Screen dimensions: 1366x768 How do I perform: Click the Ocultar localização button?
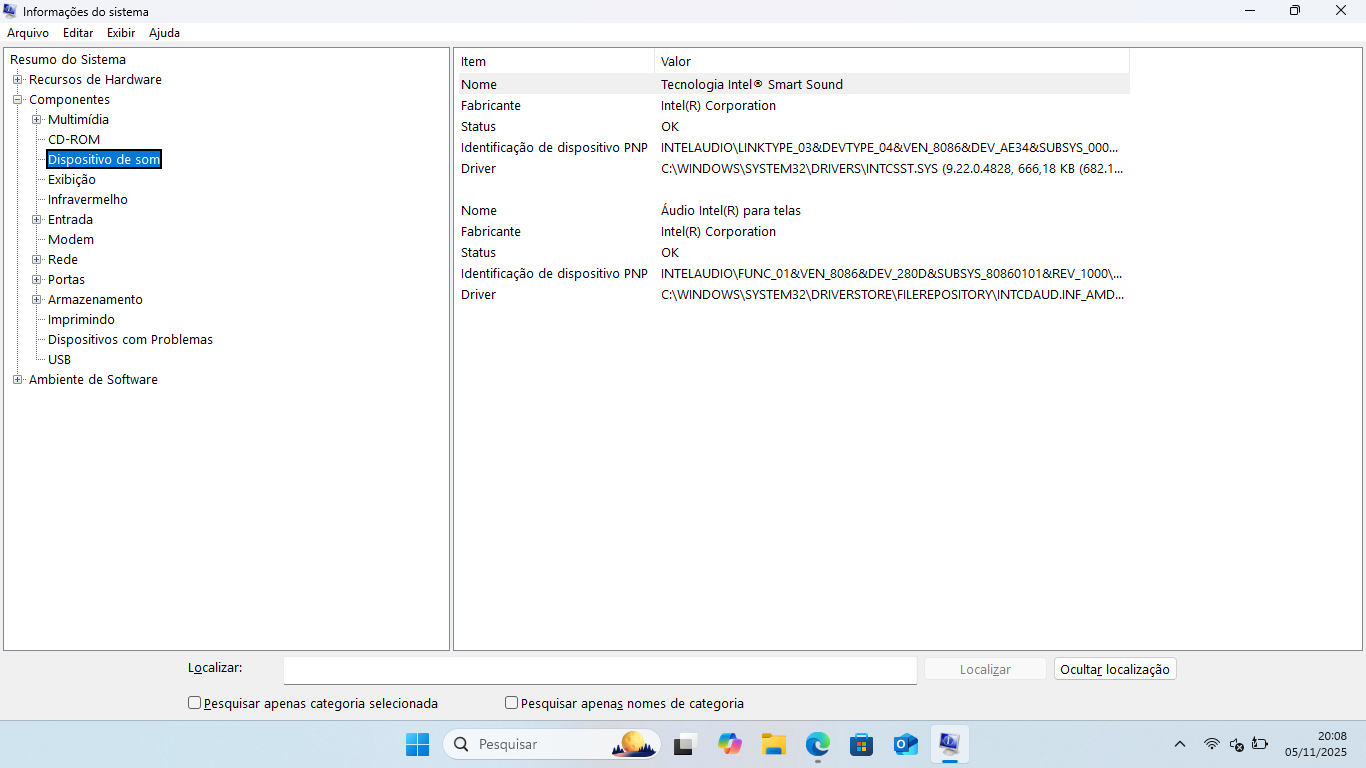(x=1115, y=669)
